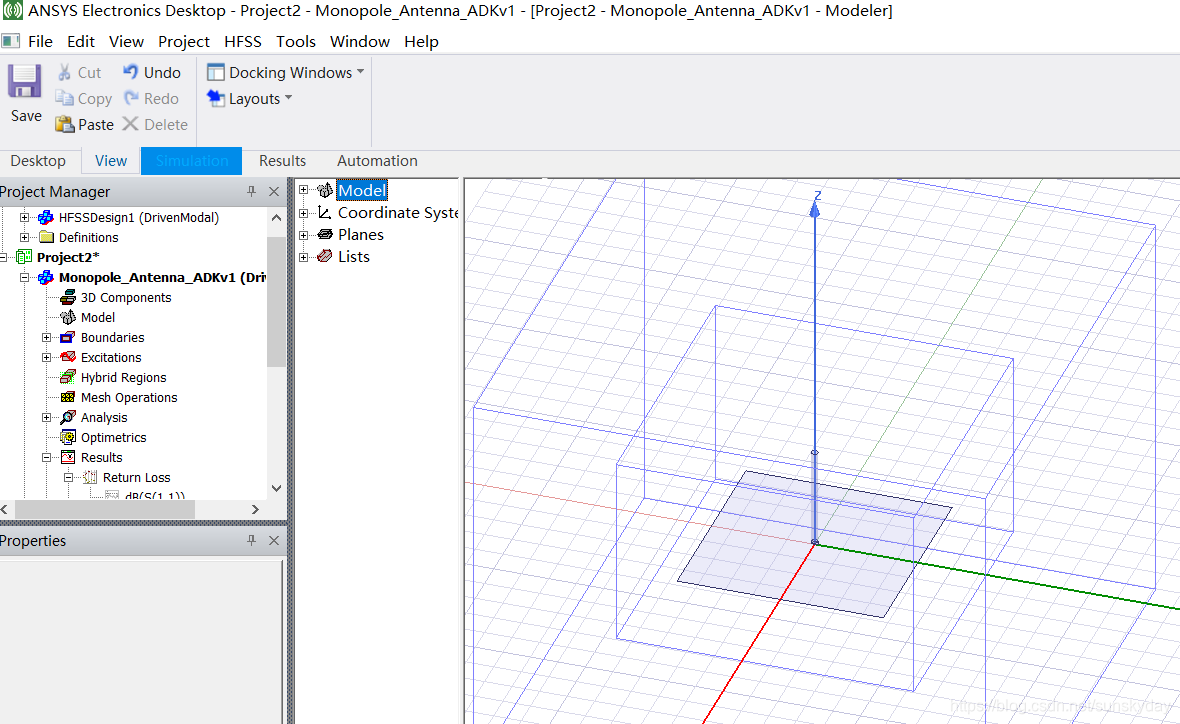The image size is (1180, 724).
Task: Click Project Manager horizontal scroll right arrow
Action: click(x=255, y=510)
